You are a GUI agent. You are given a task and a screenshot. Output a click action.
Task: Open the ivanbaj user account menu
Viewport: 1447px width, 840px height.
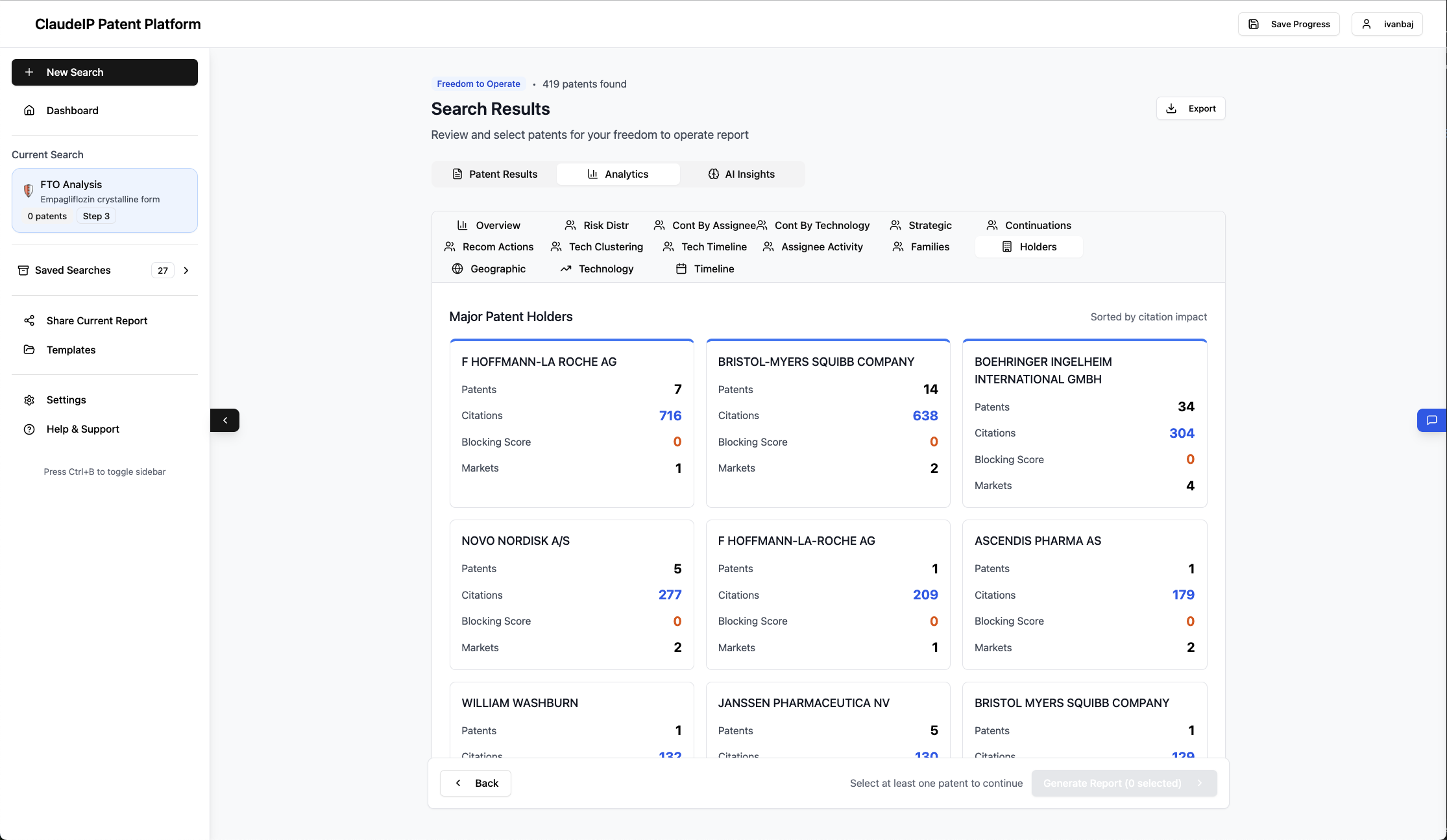click(1387, 24)
